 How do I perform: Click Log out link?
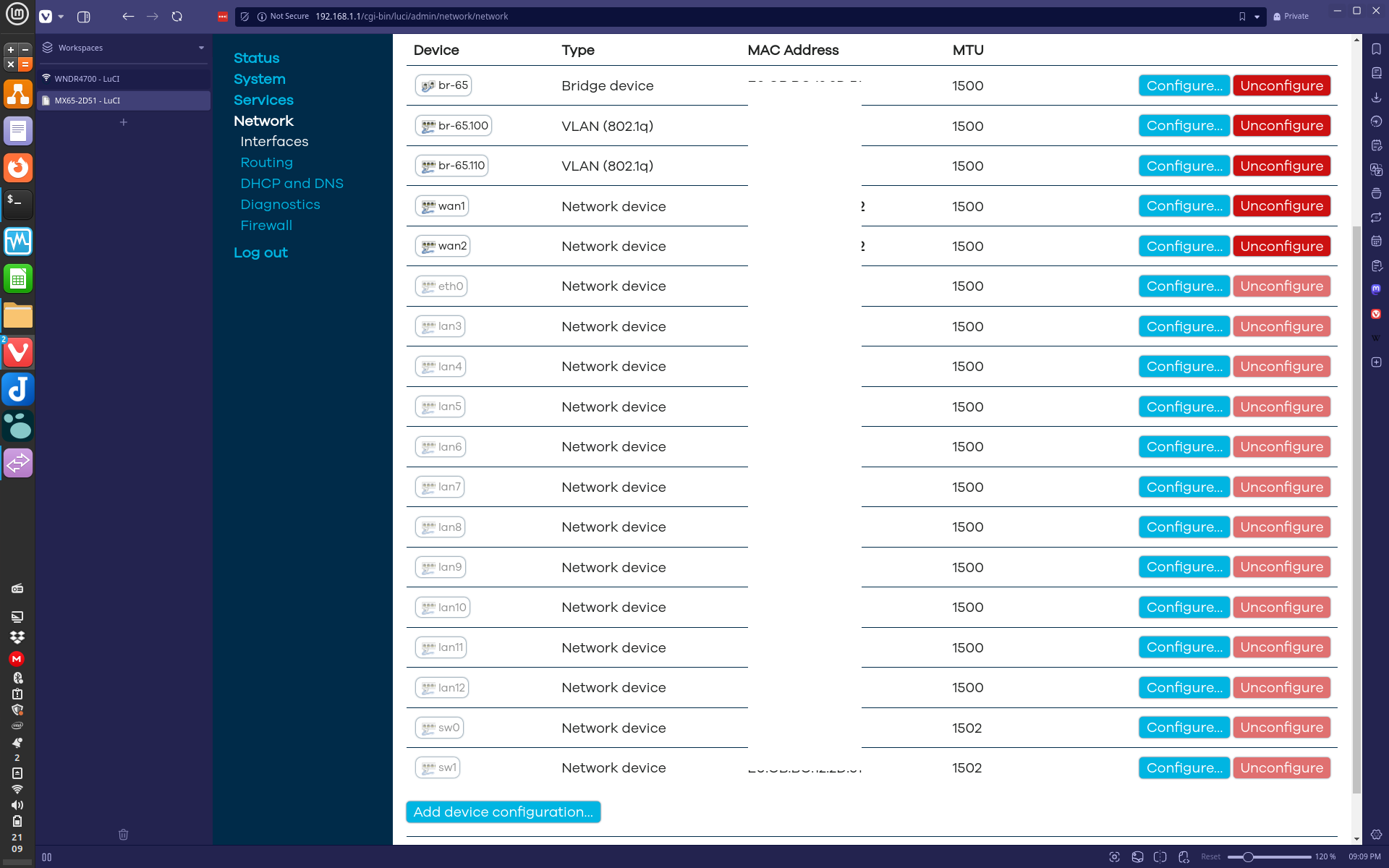pyautogui.click(x=260, y=252)
